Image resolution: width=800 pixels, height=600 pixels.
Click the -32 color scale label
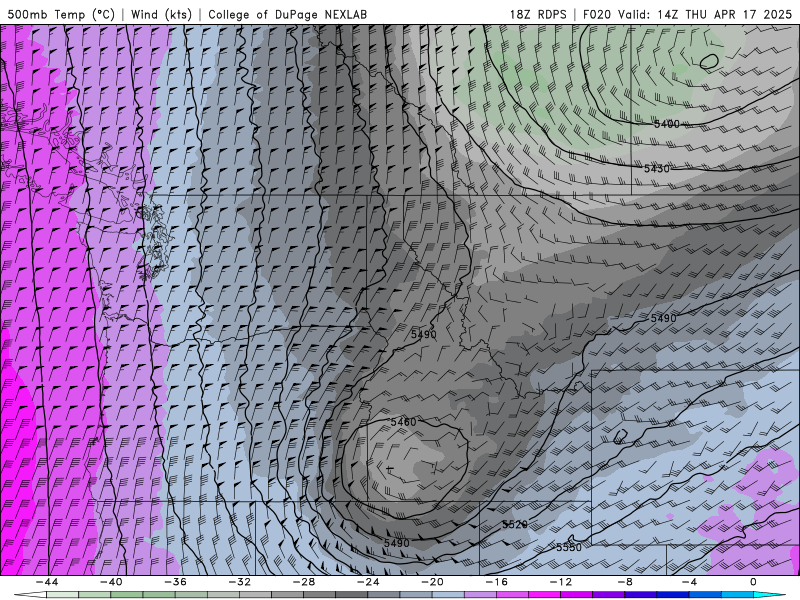coord(240,582)
